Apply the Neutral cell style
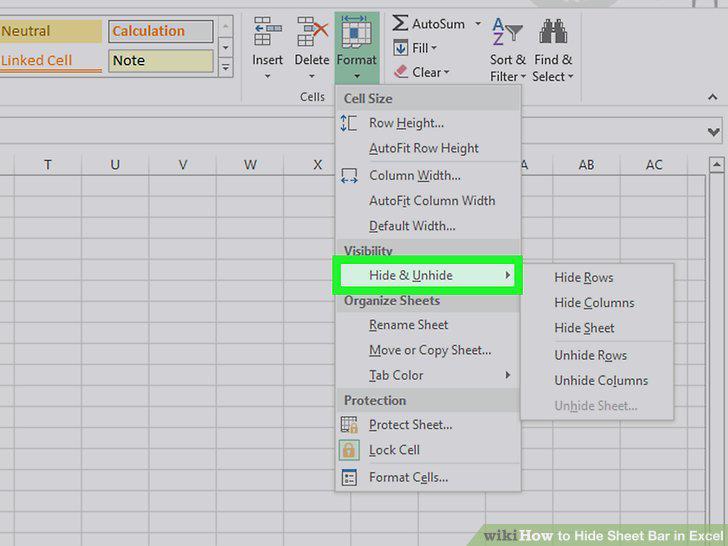The height and width of the screenshot is (546, 728). [x=51, y=31]
